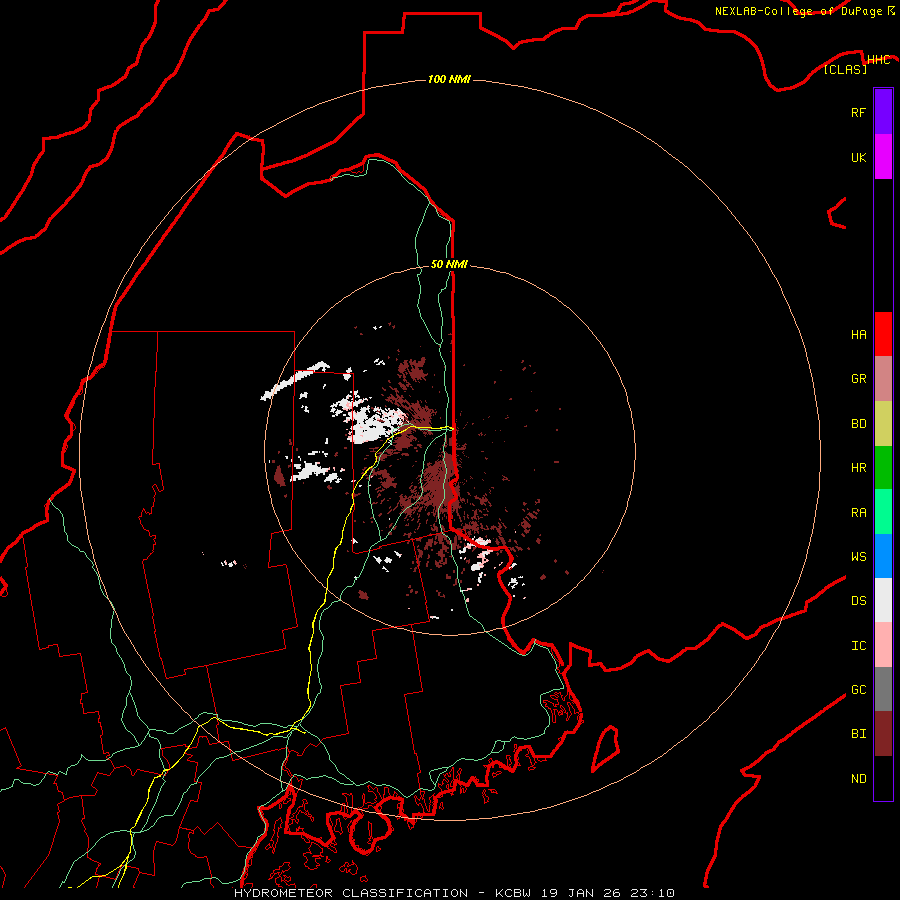Click the HR legend label

pyautogui.click(x=858, y=468)
